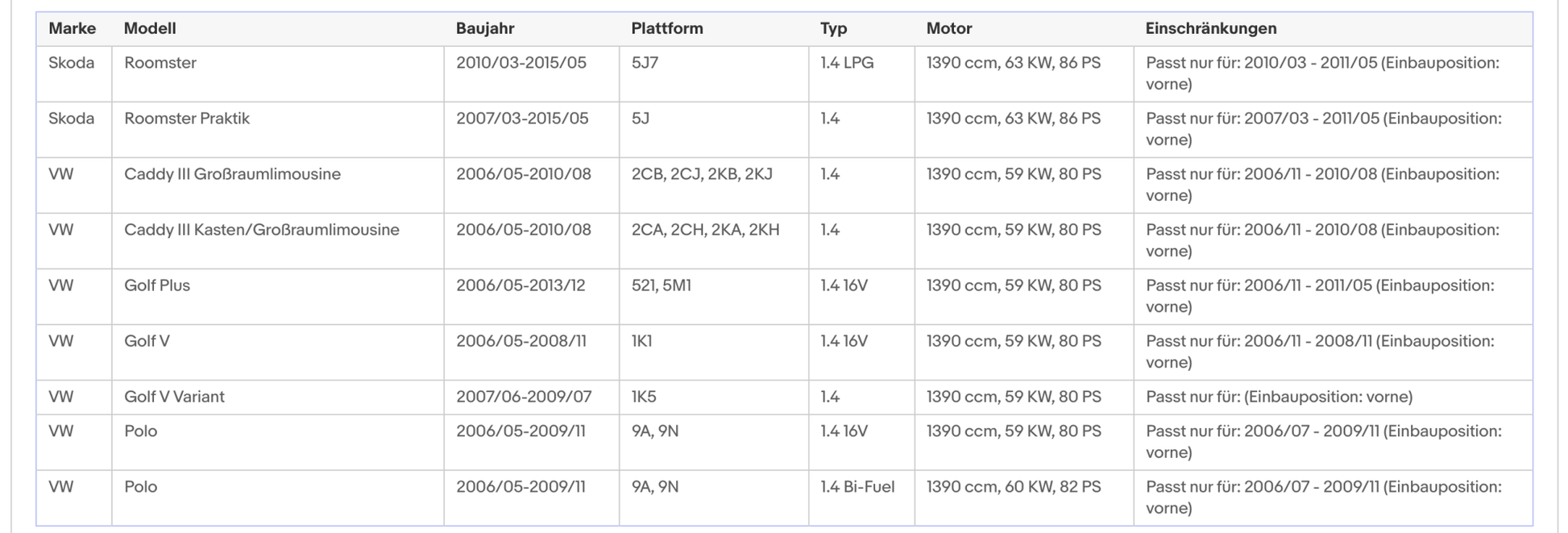Click the Golf V Variant model cell

(174, 397)
